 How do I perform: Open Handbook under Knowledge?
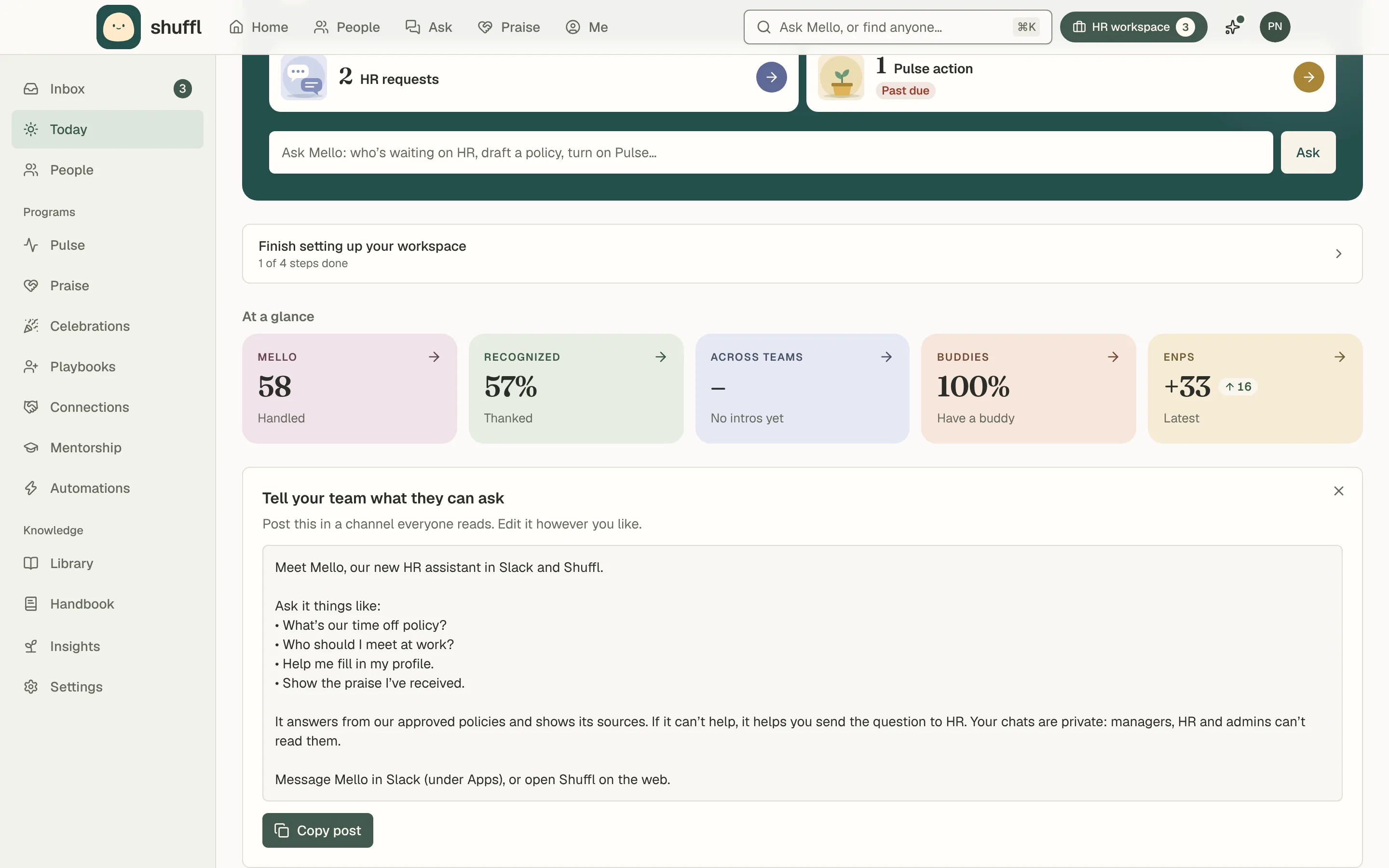(x=108, y=604)
